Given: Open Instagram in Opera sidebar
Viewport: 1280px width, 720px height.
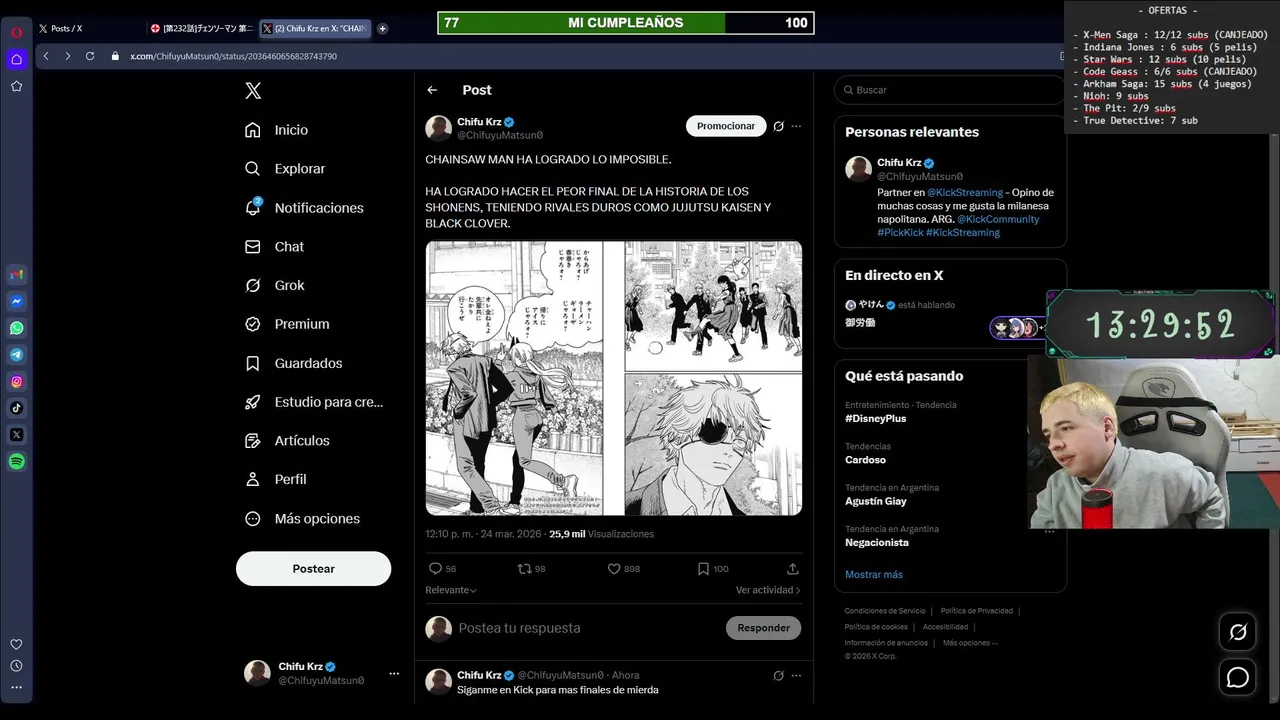Looking at the screenshot, I should 17,381.
